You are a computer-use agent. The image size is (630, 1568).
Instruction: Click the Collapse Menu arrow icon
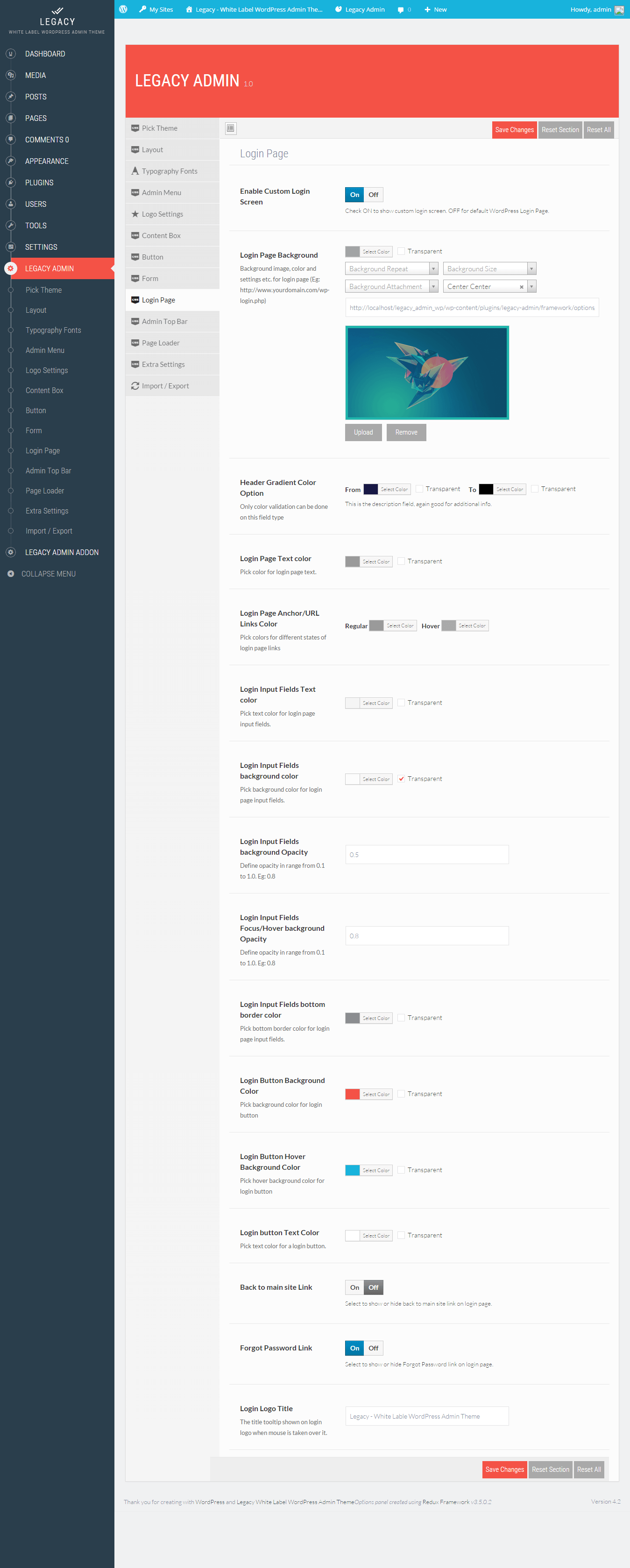point(10,574)
